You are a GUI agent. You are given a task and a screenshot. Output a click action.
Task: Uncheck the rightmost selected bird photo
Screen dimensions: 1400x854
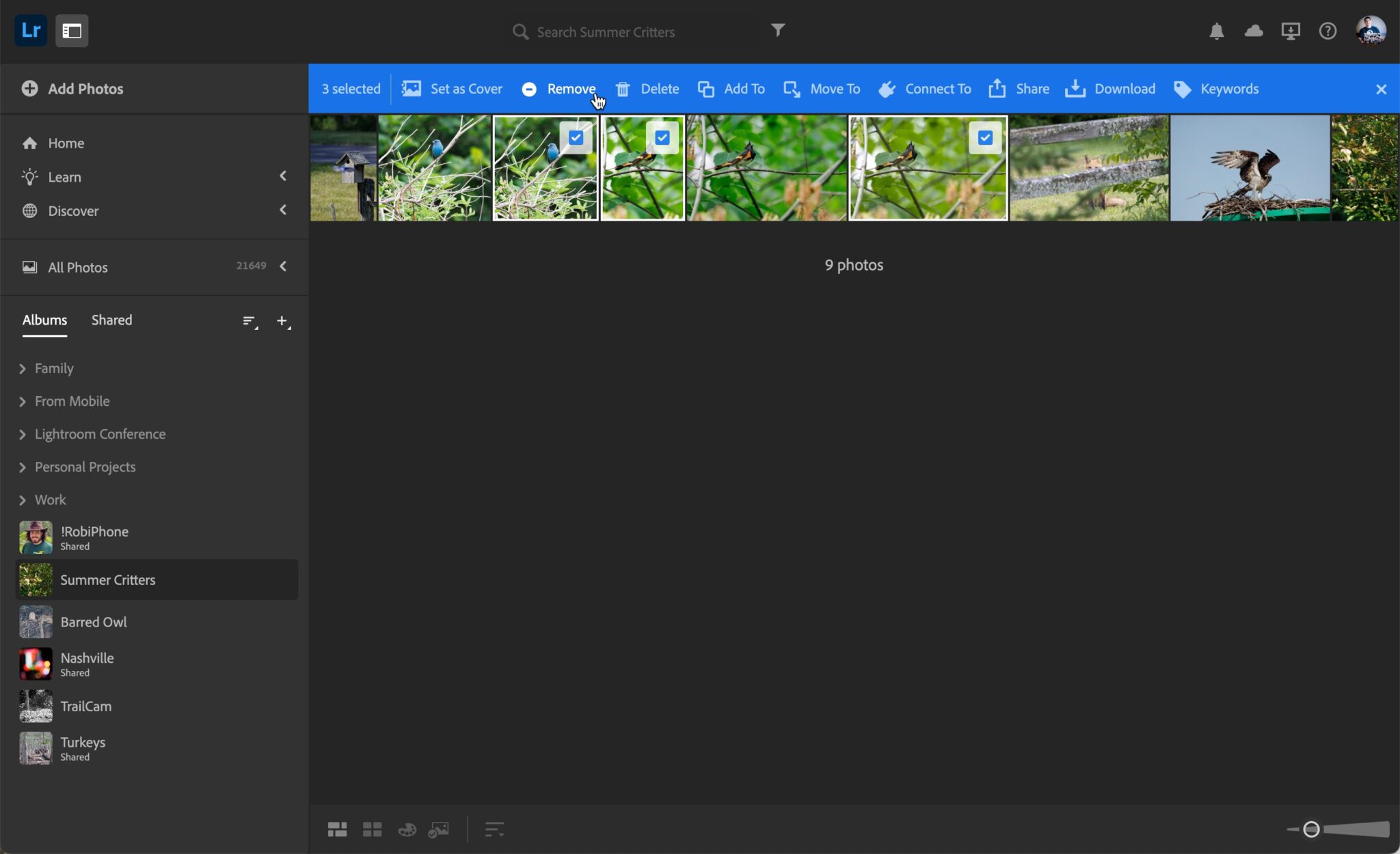[984, 137]
